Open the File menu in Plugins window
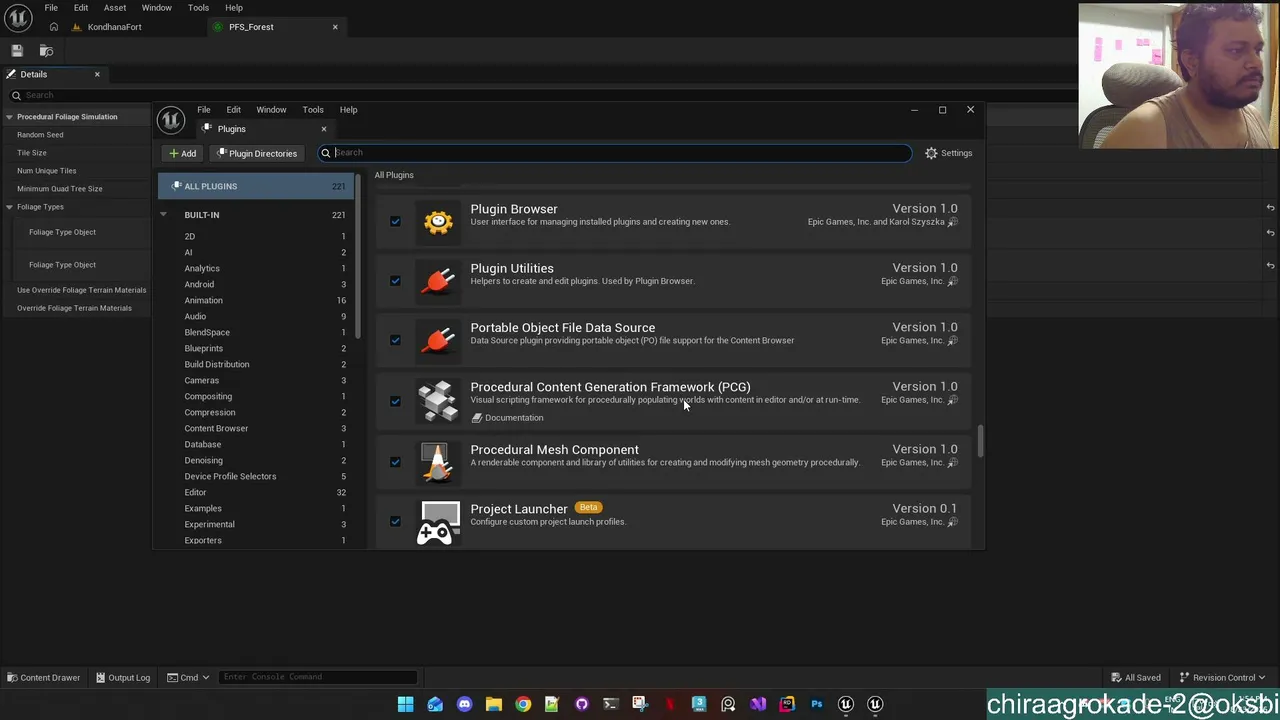The height and width of the screenshot is (720, 1280). click(203, 110)
